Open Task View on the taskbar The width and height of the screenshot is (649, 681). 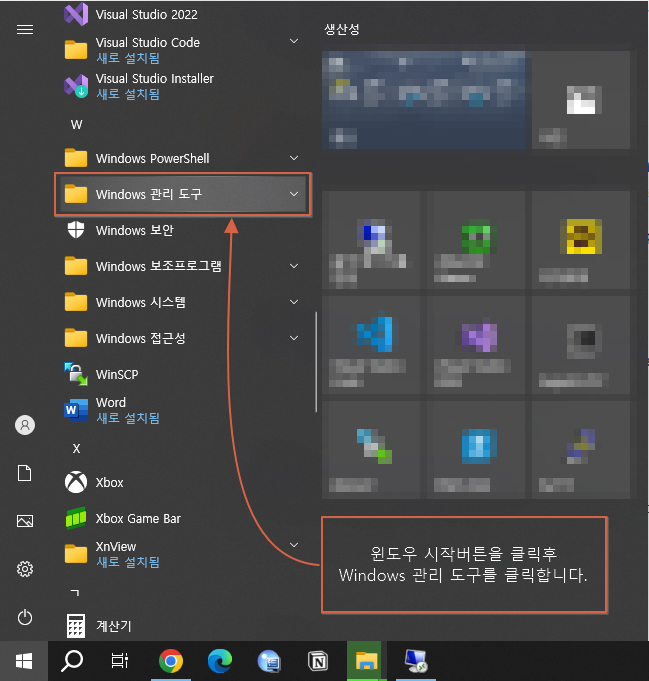pyautogui.click(x=119, y=661)
